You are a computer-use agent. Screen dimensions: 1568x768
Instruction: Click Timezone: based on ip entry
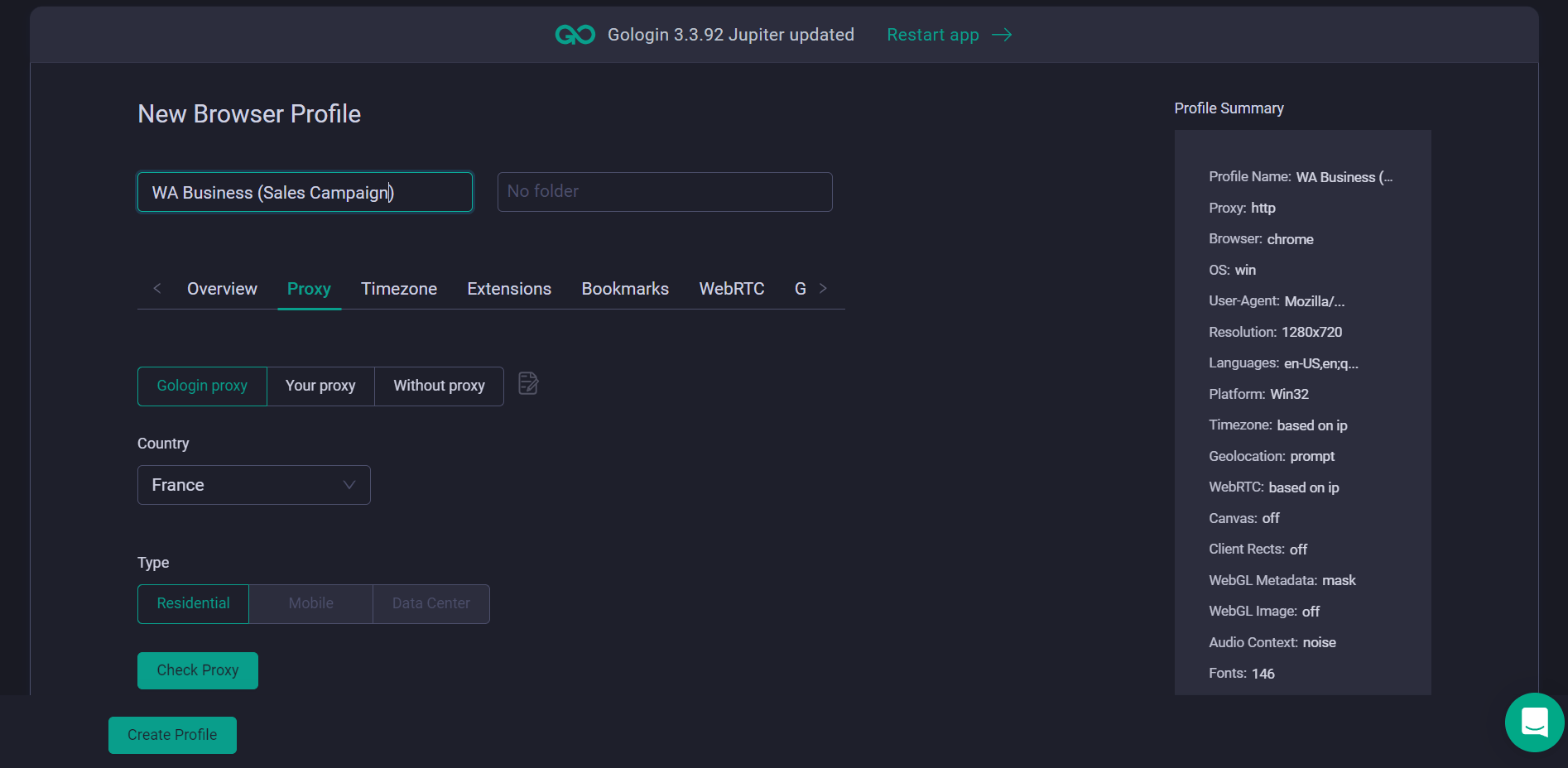[1278, 425]
